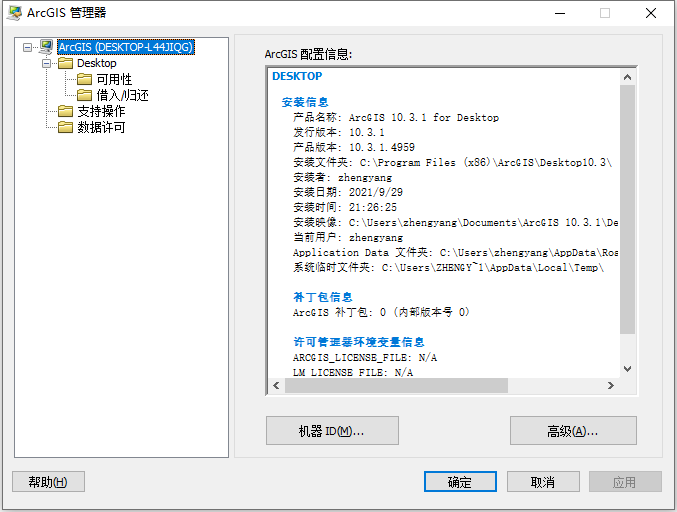Click the LM_LICENSE_FILE: N/A line

pyautogui.click(x=353, y=372)
